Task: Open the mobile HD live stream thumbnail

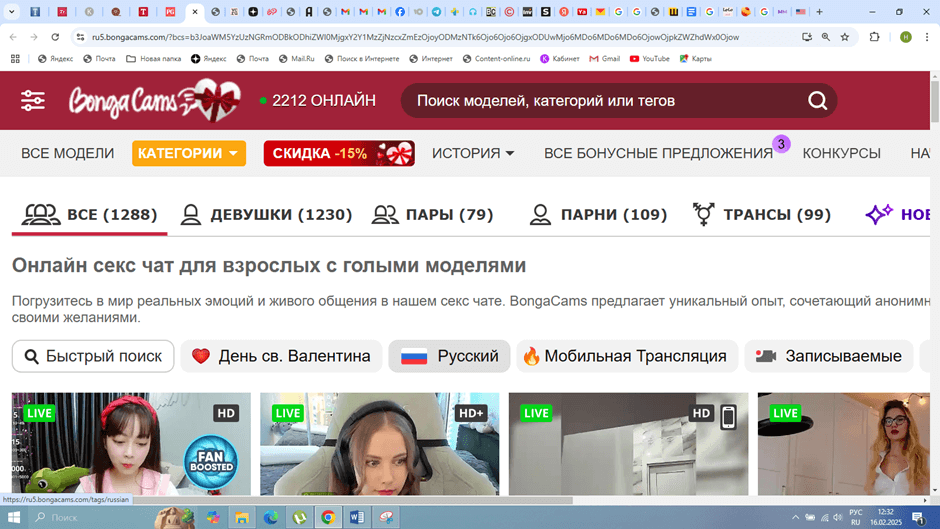Action: (x=628, y=444)
